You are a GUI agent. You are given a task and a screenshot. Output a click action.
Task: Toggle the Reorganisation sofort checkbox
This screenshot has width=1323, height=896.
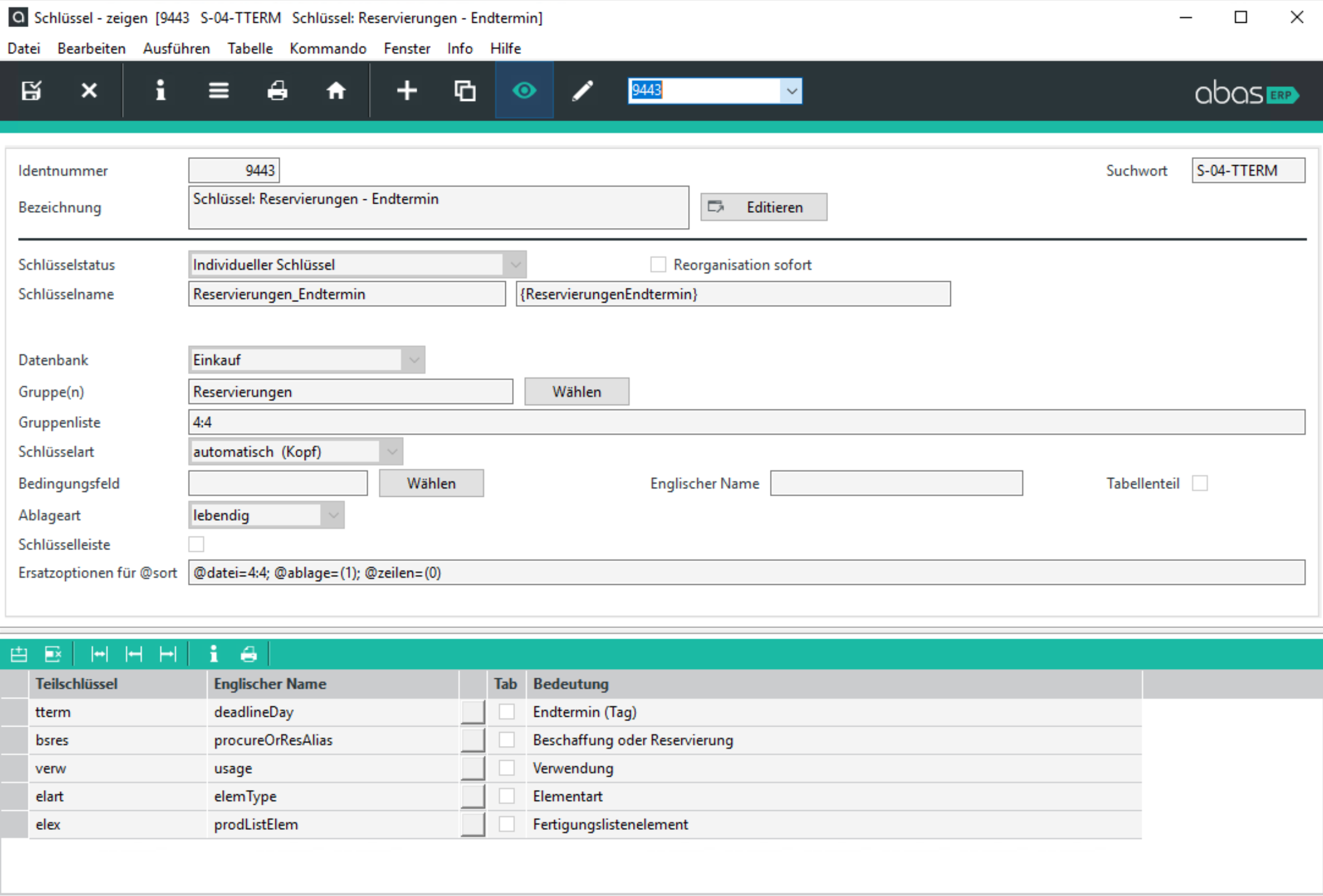click(658, 264)
